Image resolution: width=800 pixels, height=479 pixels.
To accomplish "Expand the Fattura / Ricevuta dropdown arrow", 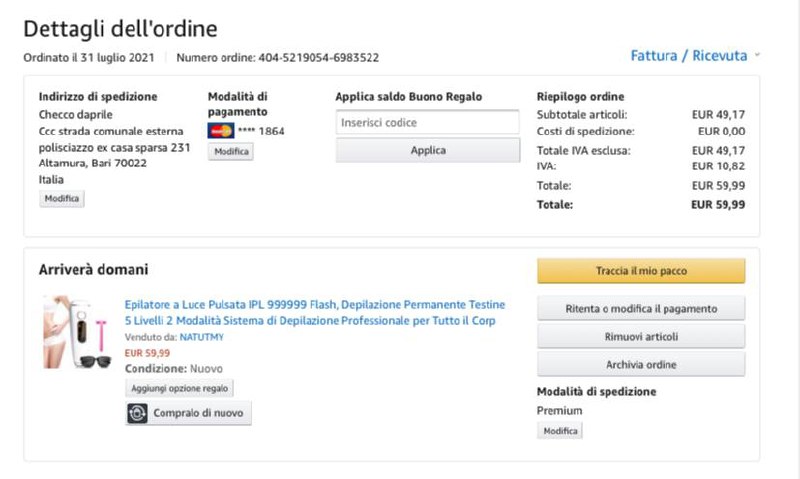I will pyautogui.click(x=758, y=56).
